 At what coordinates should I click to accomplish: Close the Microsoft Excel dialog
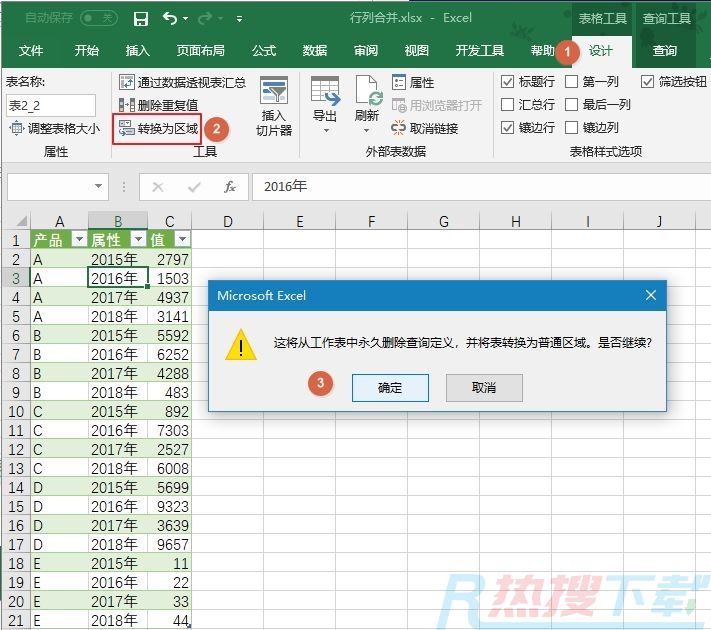651,295
